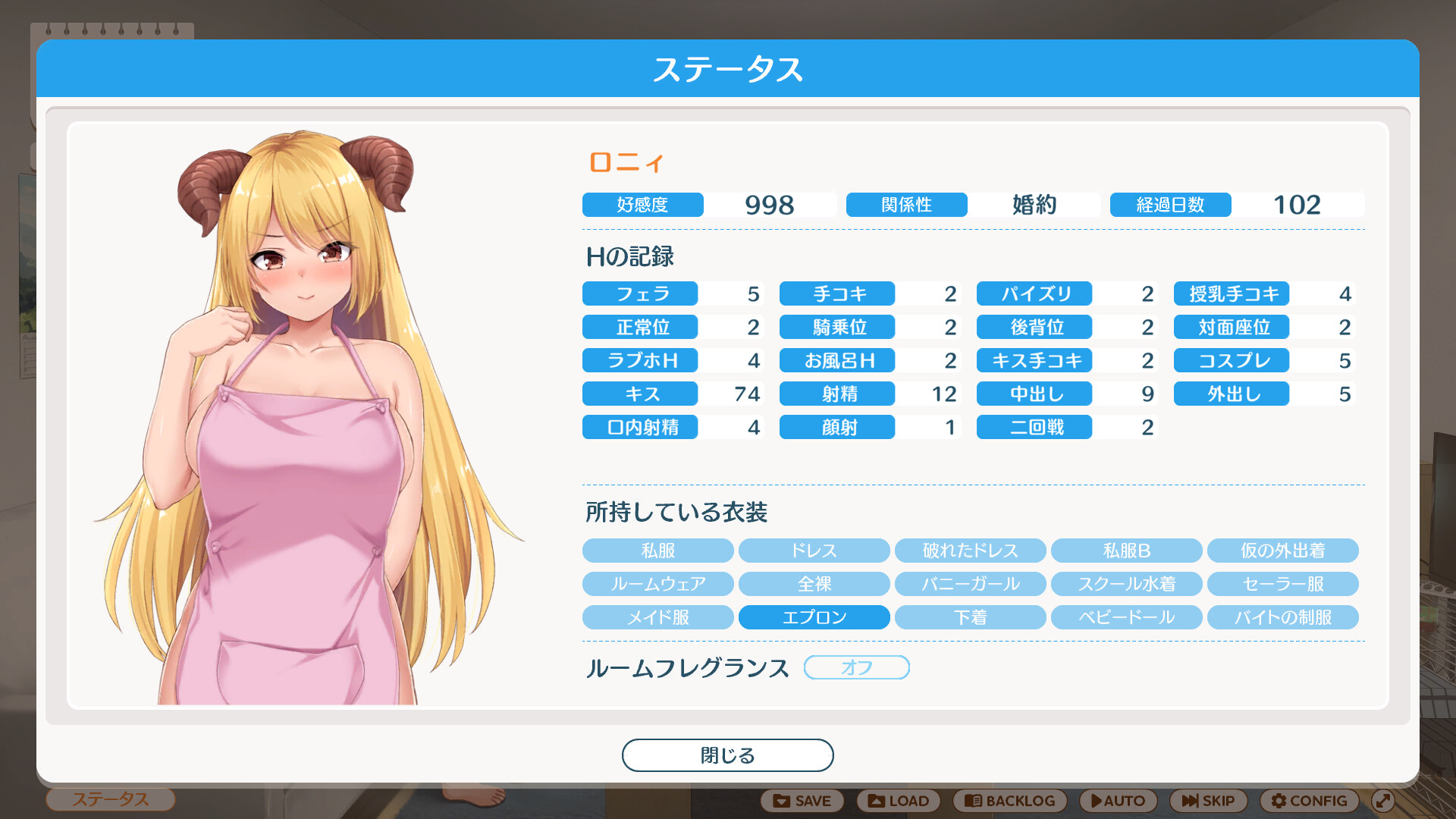Click the 好感度 affection stat badge

click(642, 204)
